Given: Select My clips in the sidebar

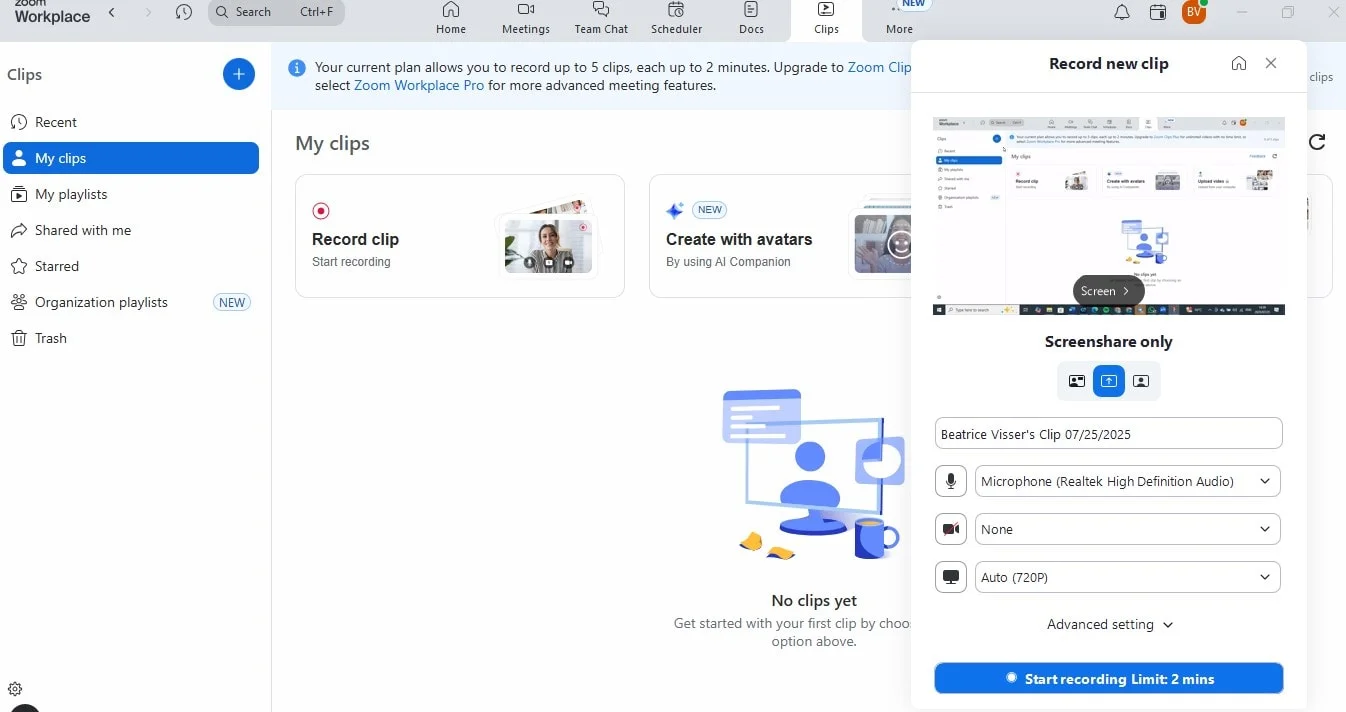Looking at the screenshot, I should pos(131,158).
